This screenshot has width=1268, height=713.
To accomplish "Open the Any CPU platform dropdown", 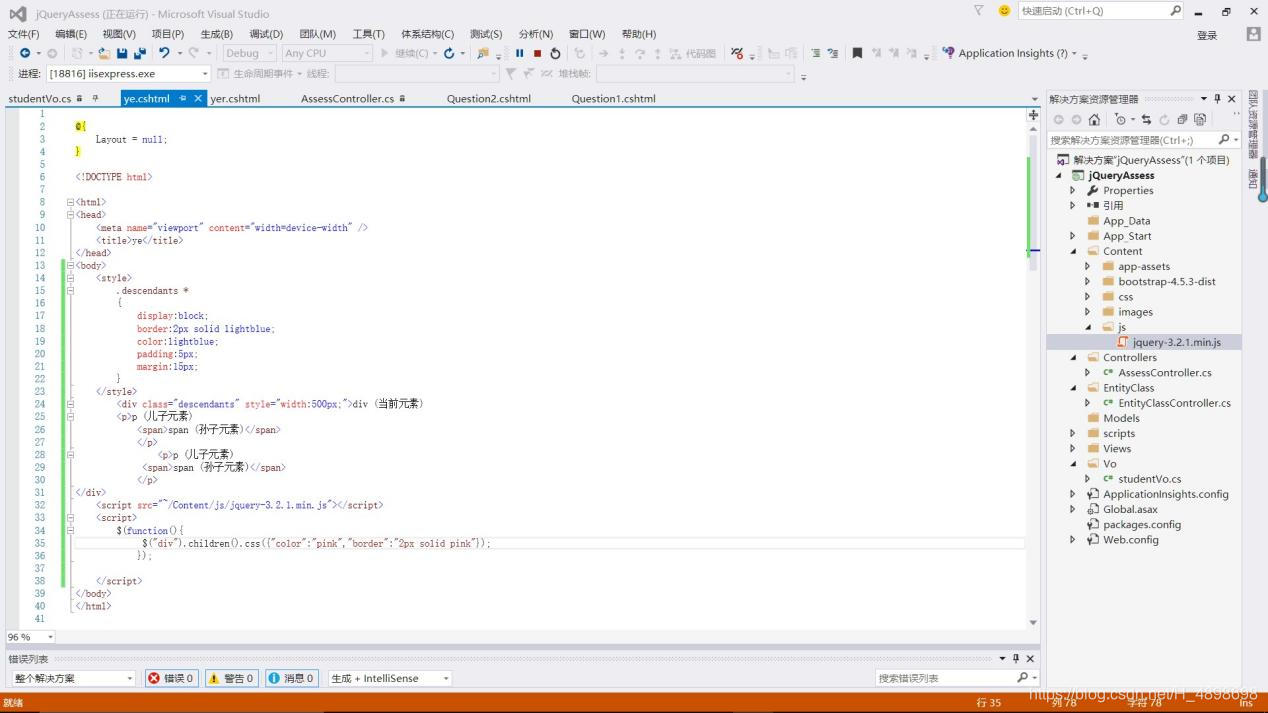I will pos(326,53).
